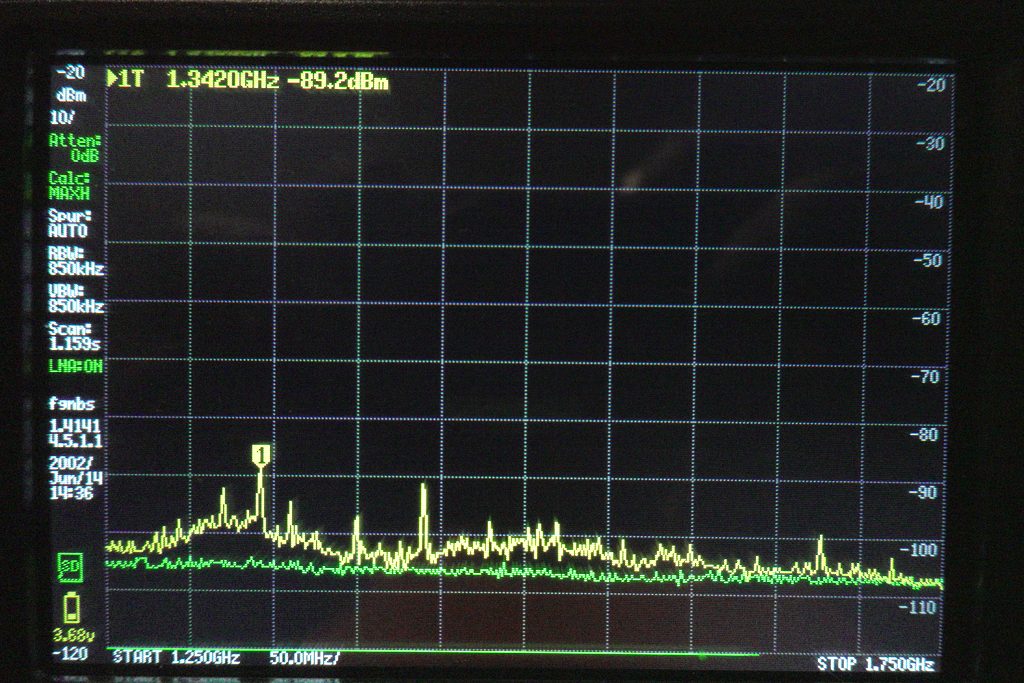Select the marker 1 flag on trace

261,455
